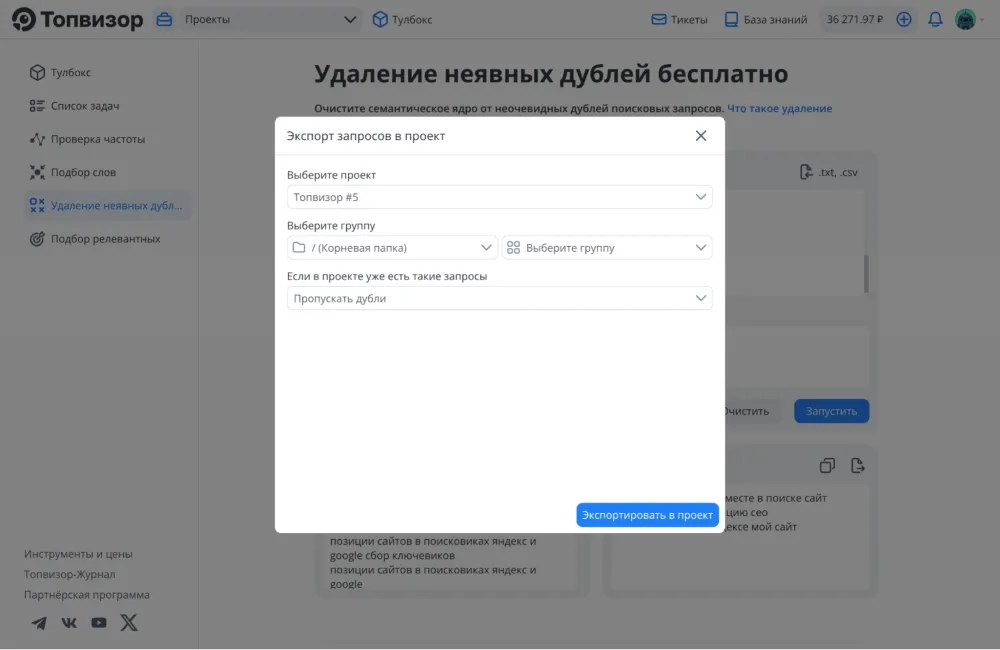The height and width of the screenshot is (650, 1000).
Task: Click the Проверка частоты graph icon
Action: coord(37,139)
